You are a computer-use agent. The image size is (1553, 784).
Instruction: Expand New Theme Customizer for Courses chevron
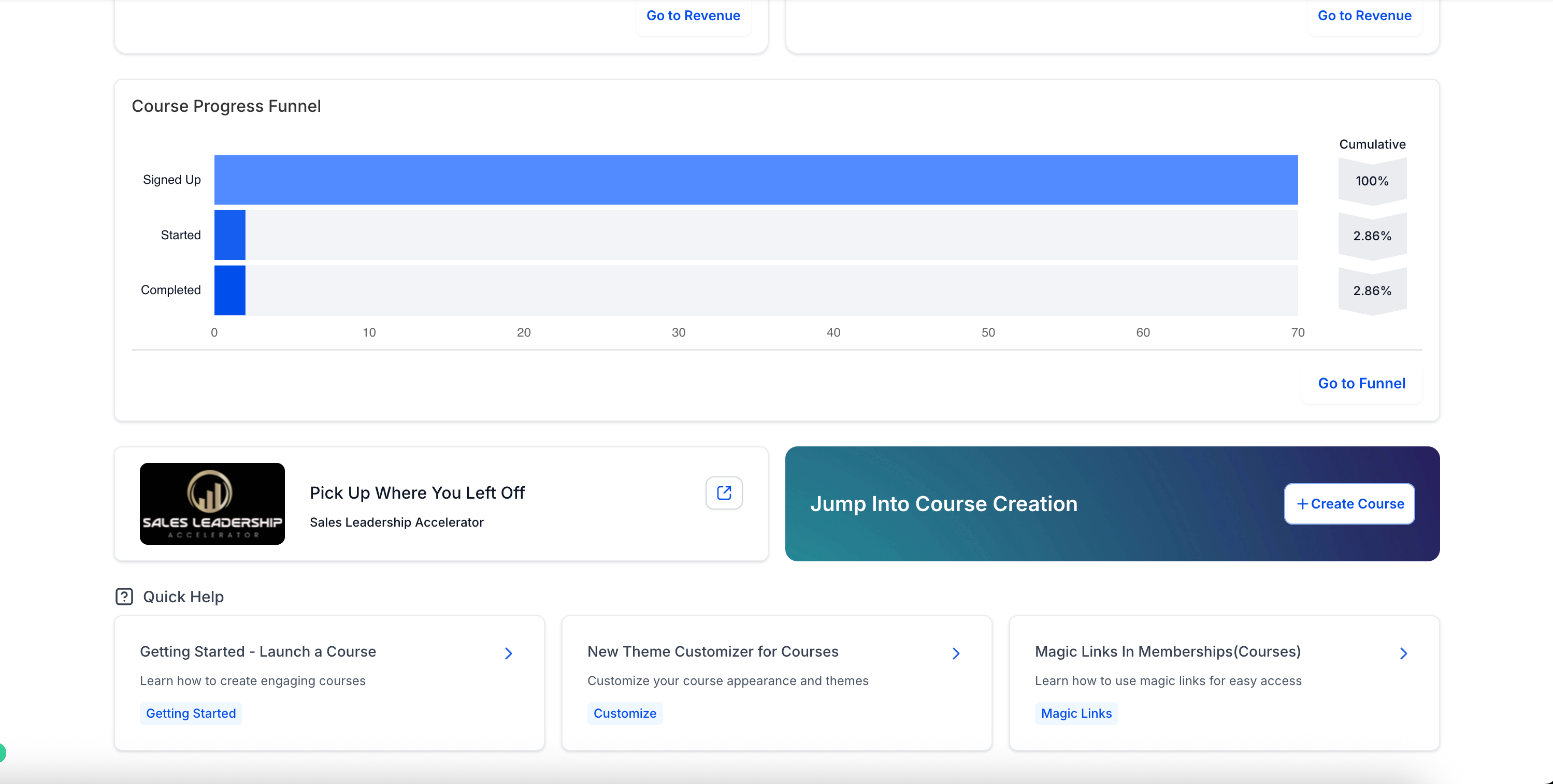click(x=956, y=653)
